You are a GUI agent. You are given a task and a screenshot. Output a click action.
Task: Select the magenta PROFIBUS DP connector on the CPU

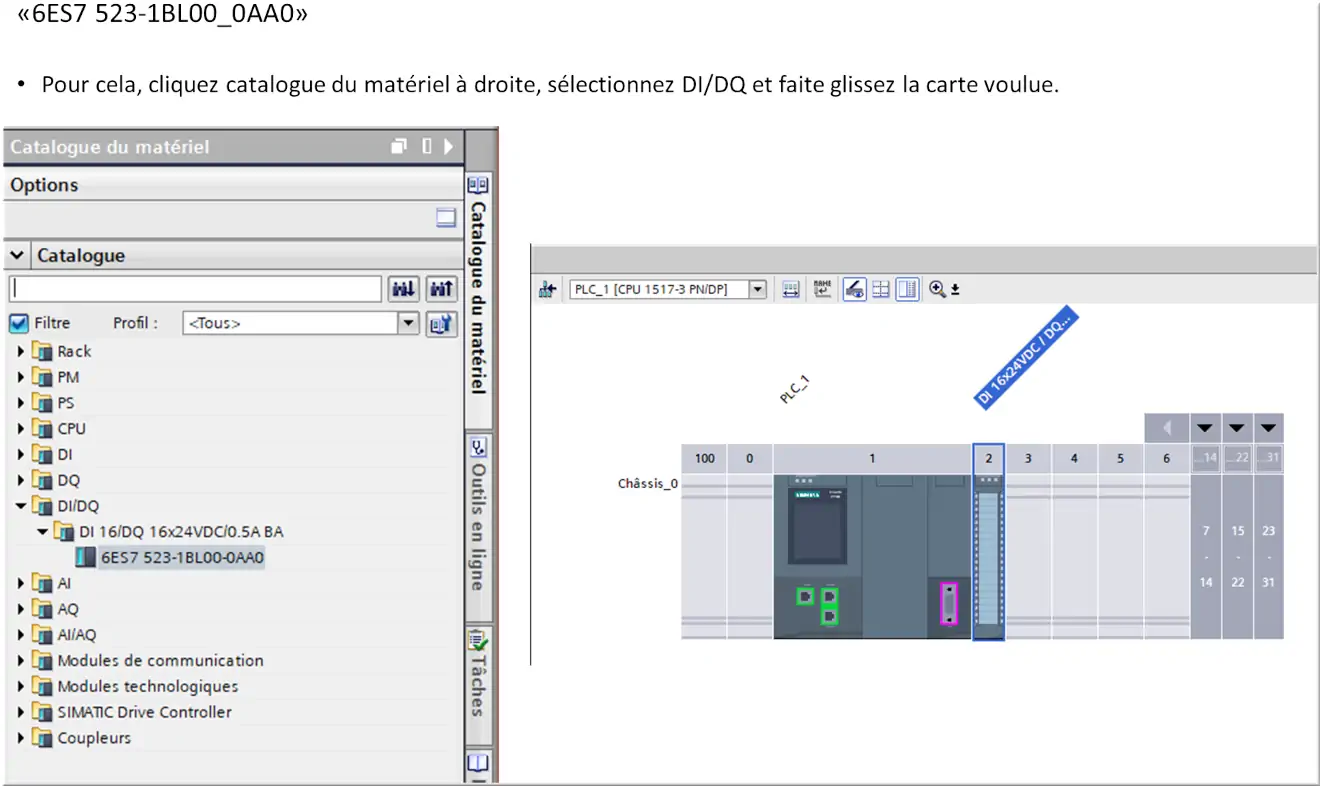tap(949, 604)
